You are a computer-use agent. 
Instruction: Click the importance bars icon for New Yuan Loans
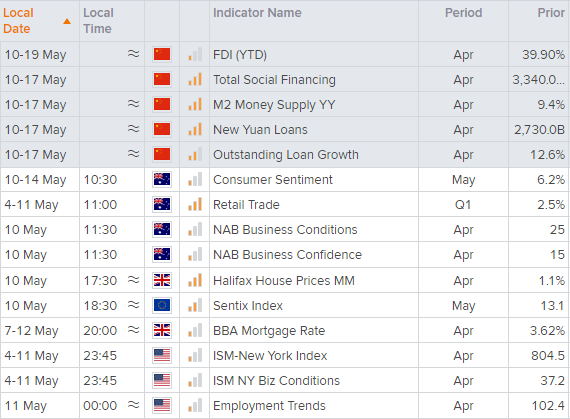click(195, 129)
